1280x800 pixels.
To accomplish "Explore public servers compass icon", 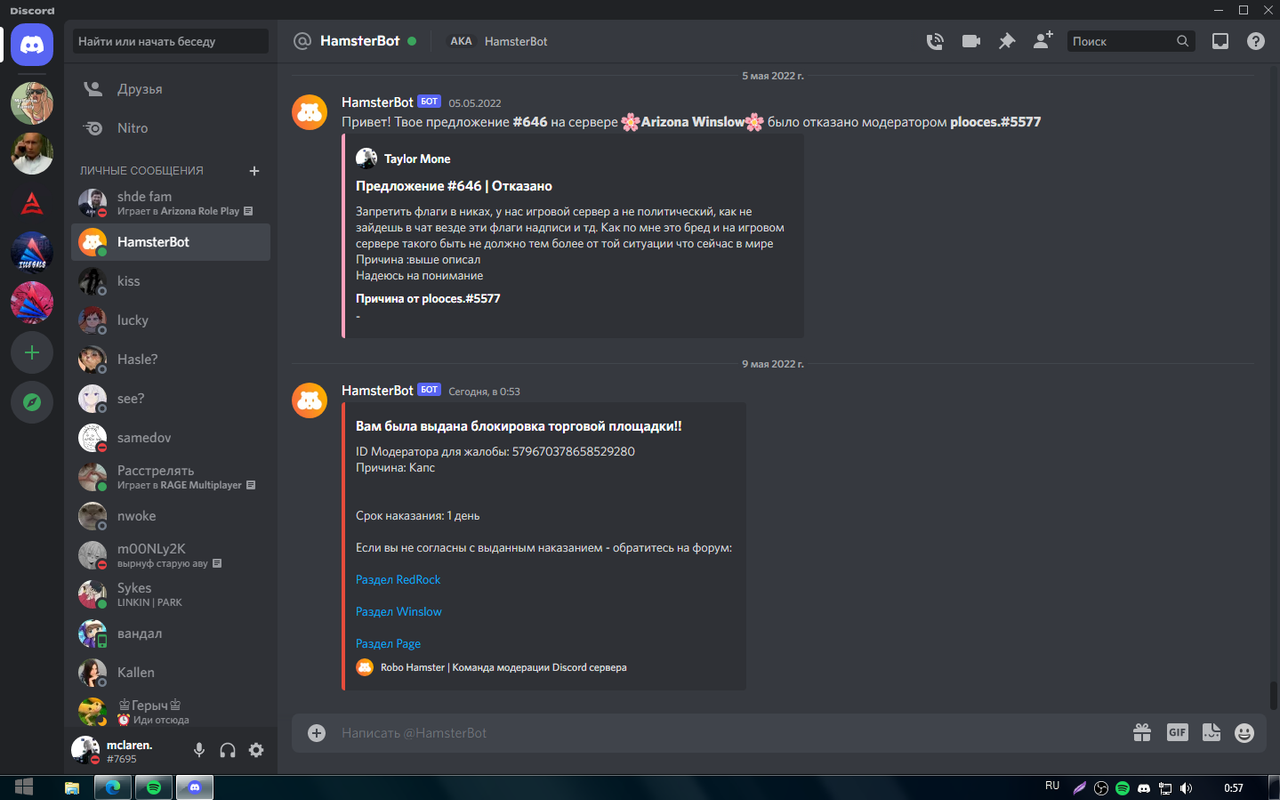I will coord(32,403).
